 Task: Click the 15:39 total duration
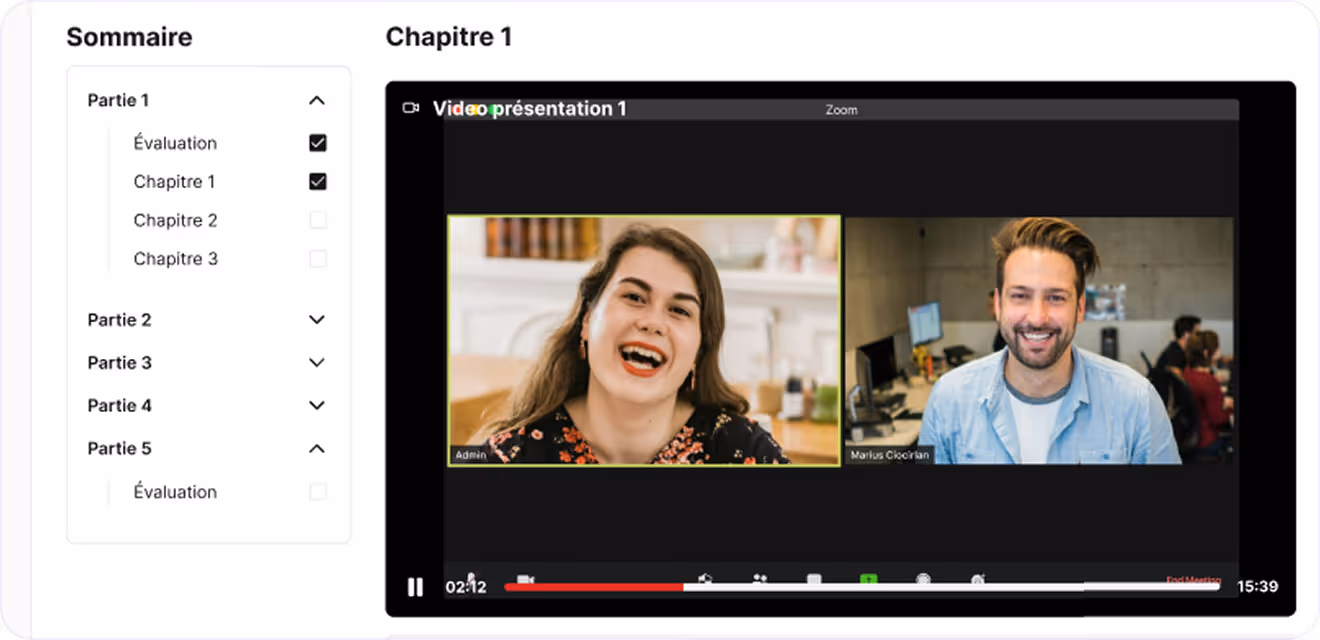pos(1258,587)
